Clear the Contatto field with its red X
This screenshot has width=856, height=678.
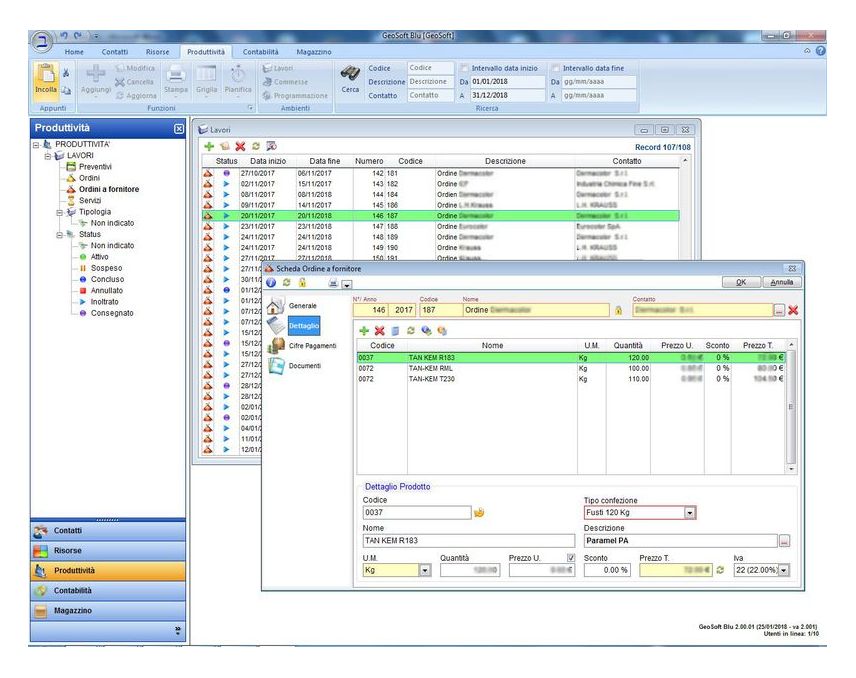(x=793, y=310)
